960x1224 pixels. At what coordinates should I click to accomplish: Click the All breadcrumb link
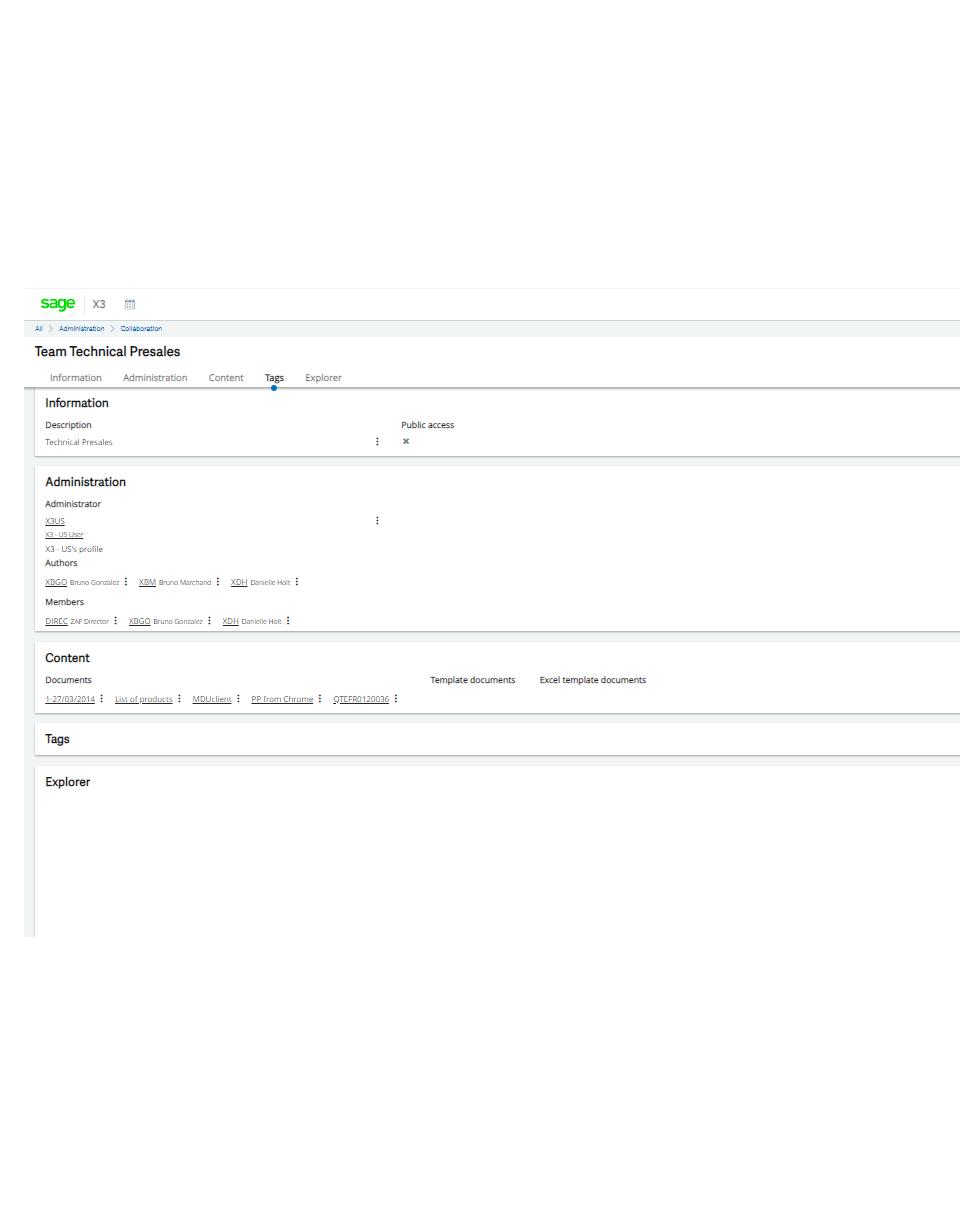[x=37, y=328]
